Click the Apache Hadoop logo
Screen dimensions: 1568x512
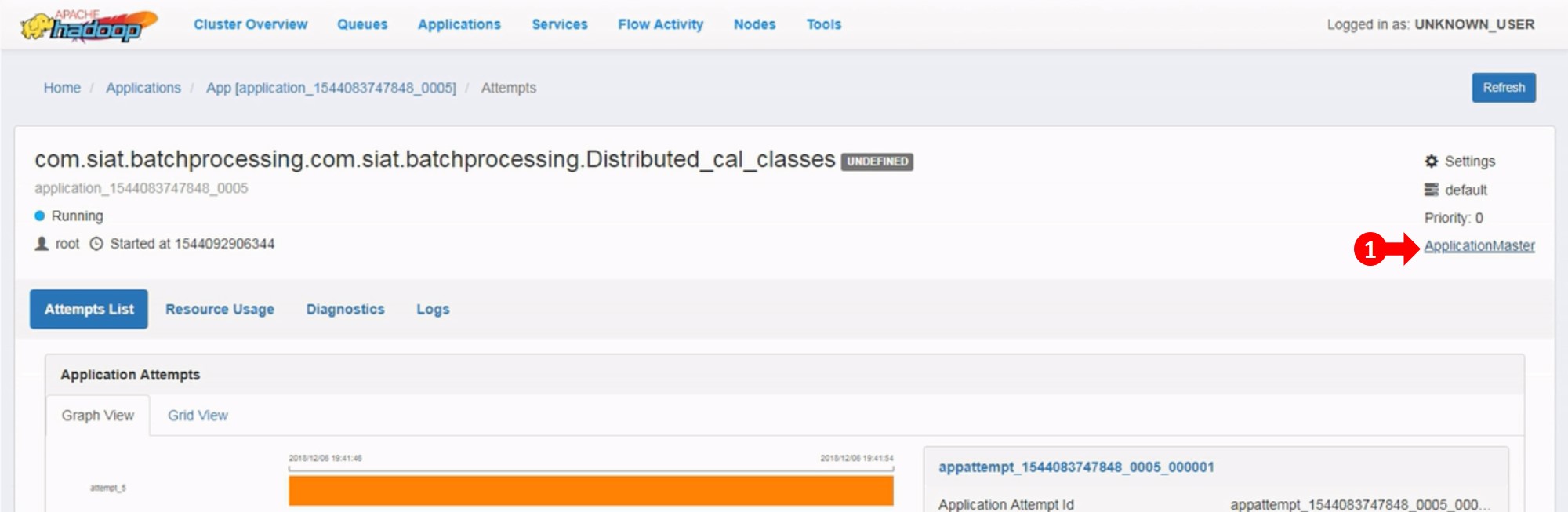88,26
